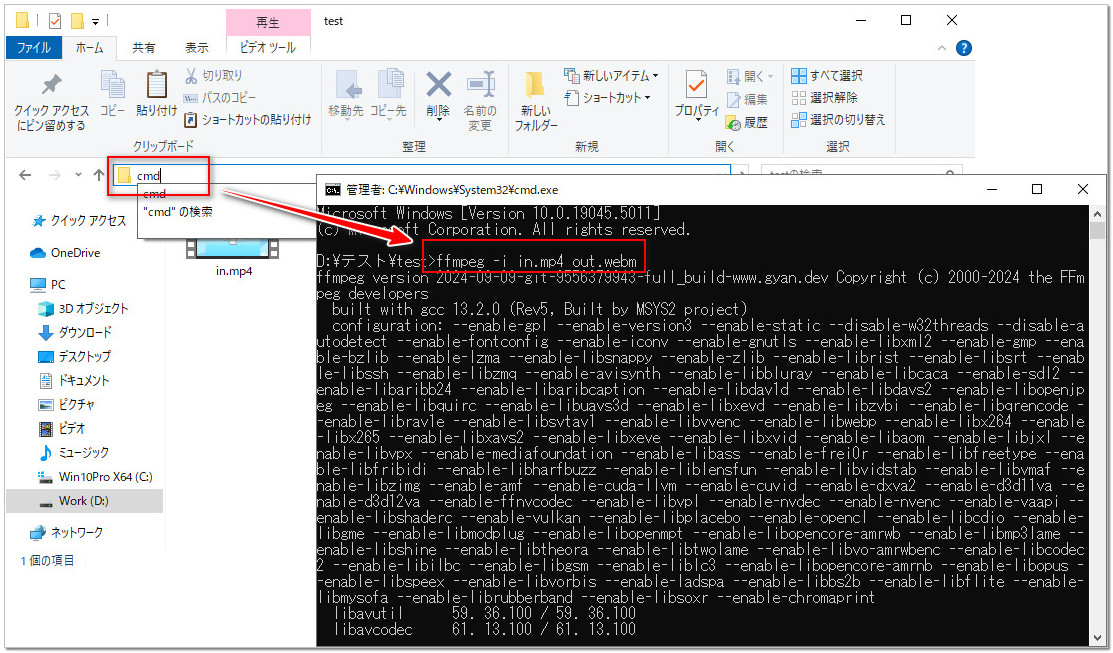This screenshot has width=1113, height=653.
Task: Select the in.mp4 video file
Action: pos(234,257)
